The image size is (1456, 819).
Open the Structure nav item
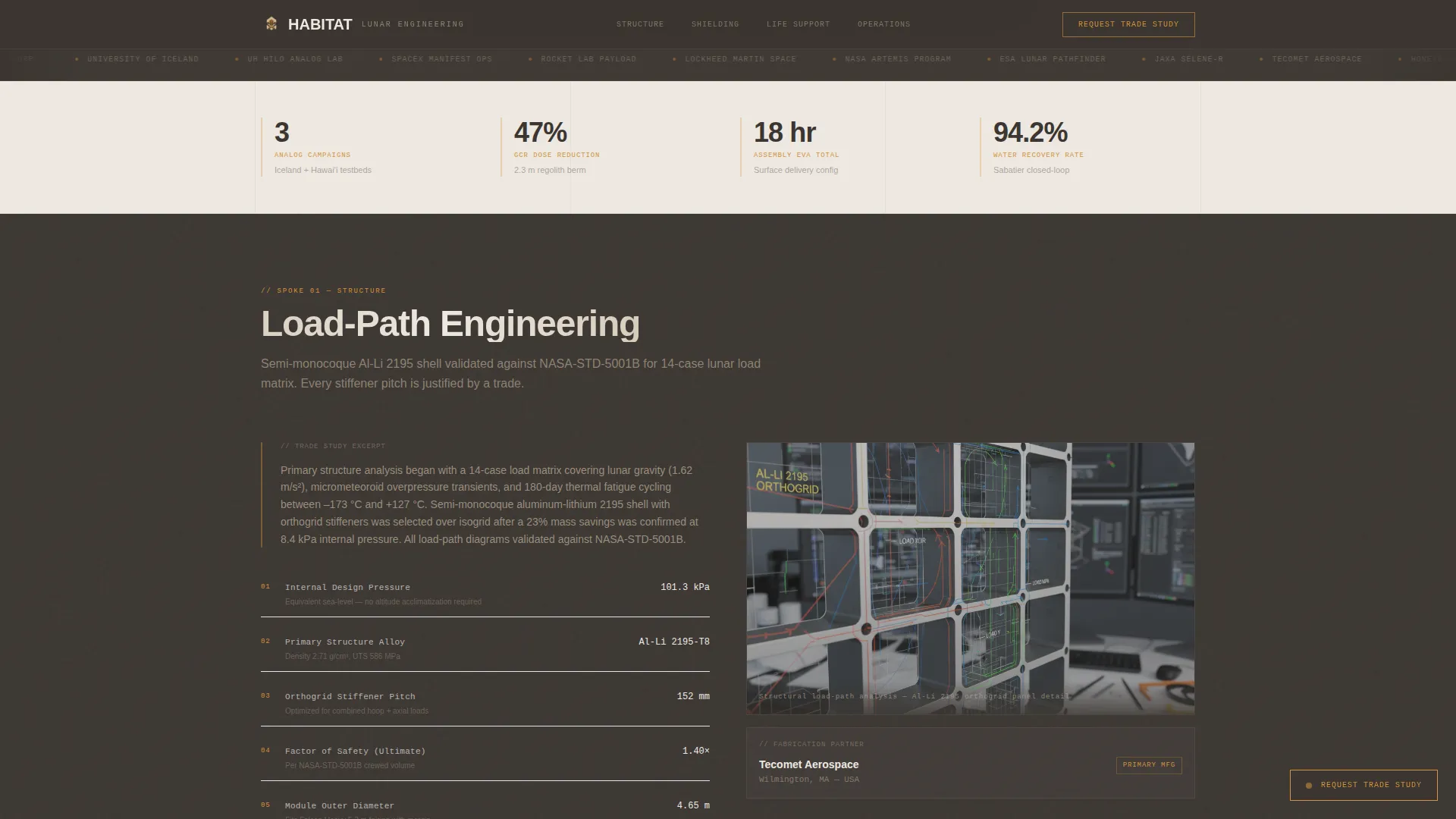point(640,24)
